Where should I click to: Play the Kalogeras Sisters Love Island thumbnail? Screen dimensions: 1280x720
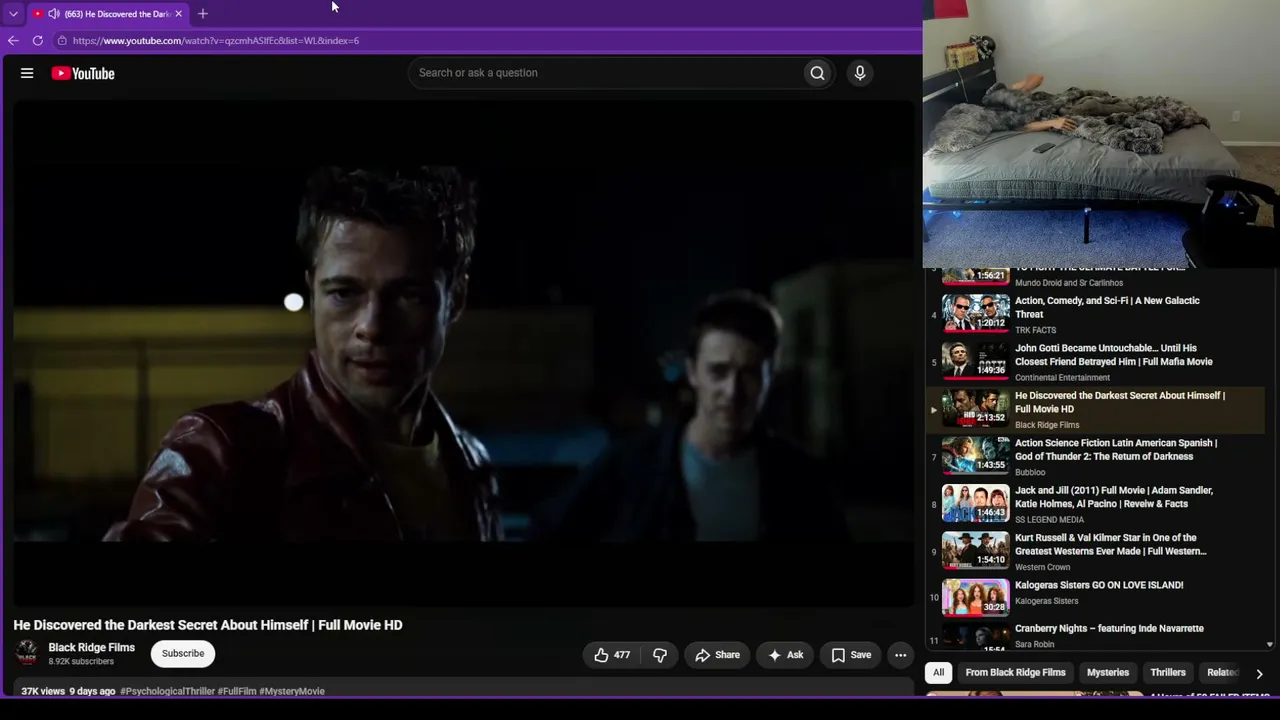coord(975,598)
